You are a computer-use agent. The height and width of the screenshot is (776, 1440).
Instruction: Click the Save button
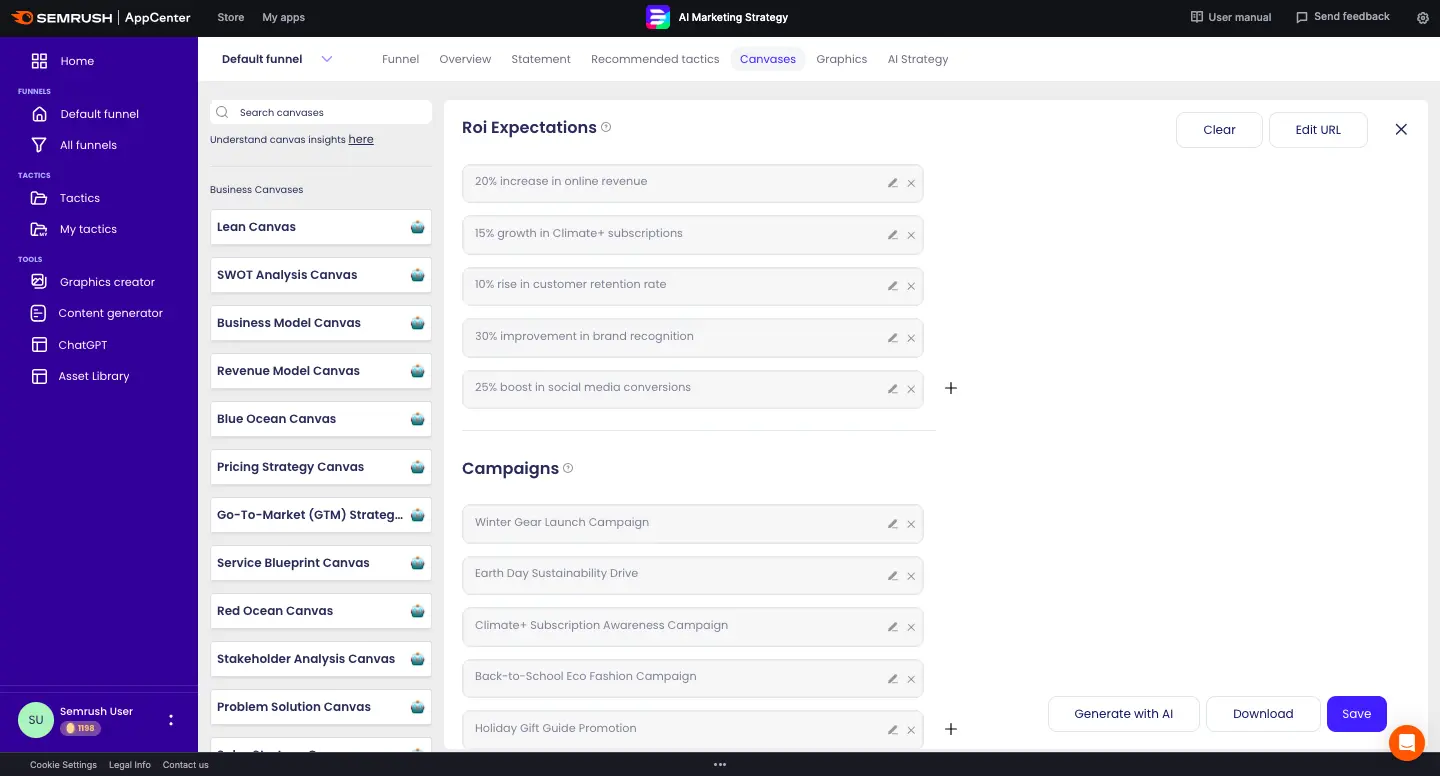(1356, 714)
